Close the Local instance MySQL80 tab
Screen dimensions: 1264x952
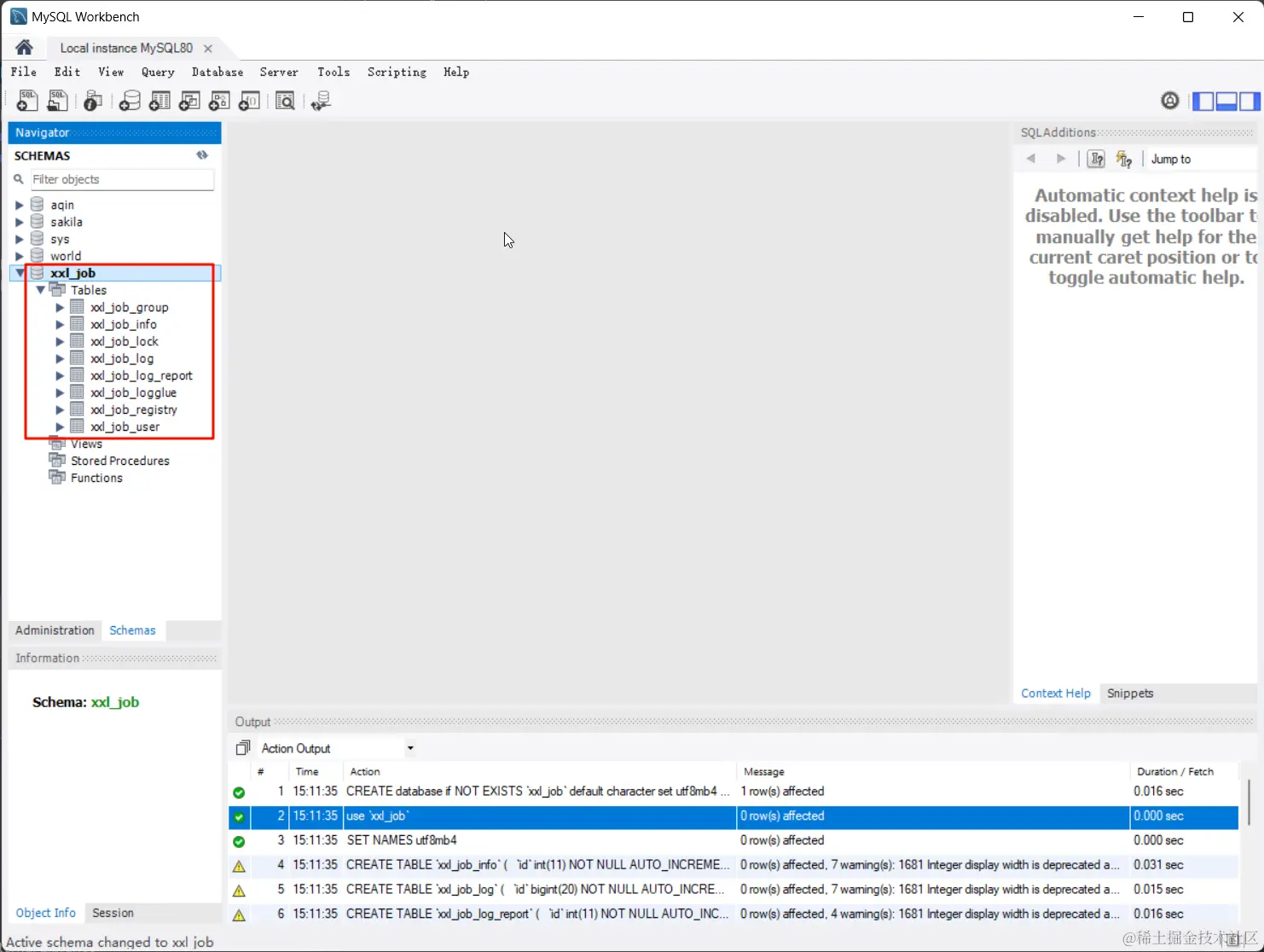[x=208, y=49]
